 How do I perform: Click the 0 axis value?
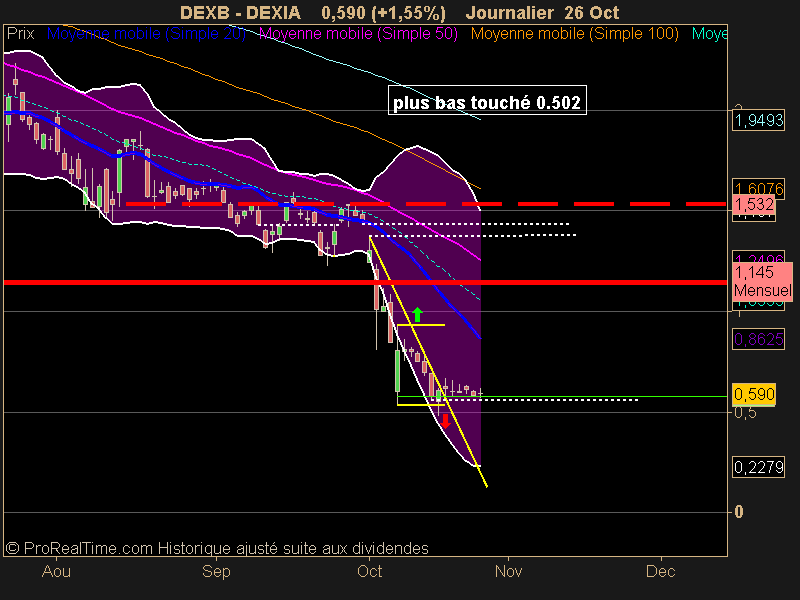click(739, 512)
